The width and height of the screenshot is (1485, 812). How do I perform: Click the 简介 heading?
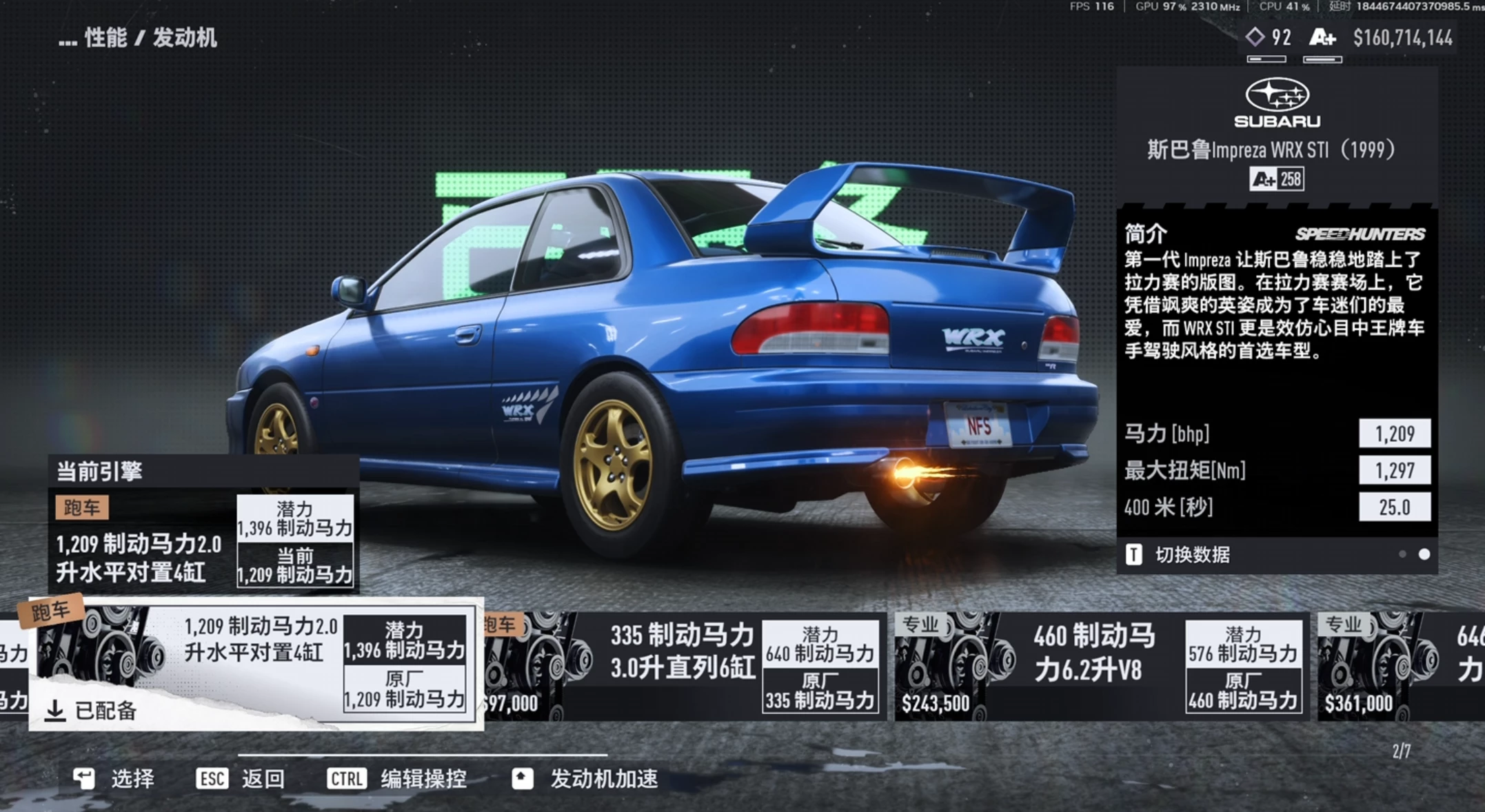pos(1146,234)
